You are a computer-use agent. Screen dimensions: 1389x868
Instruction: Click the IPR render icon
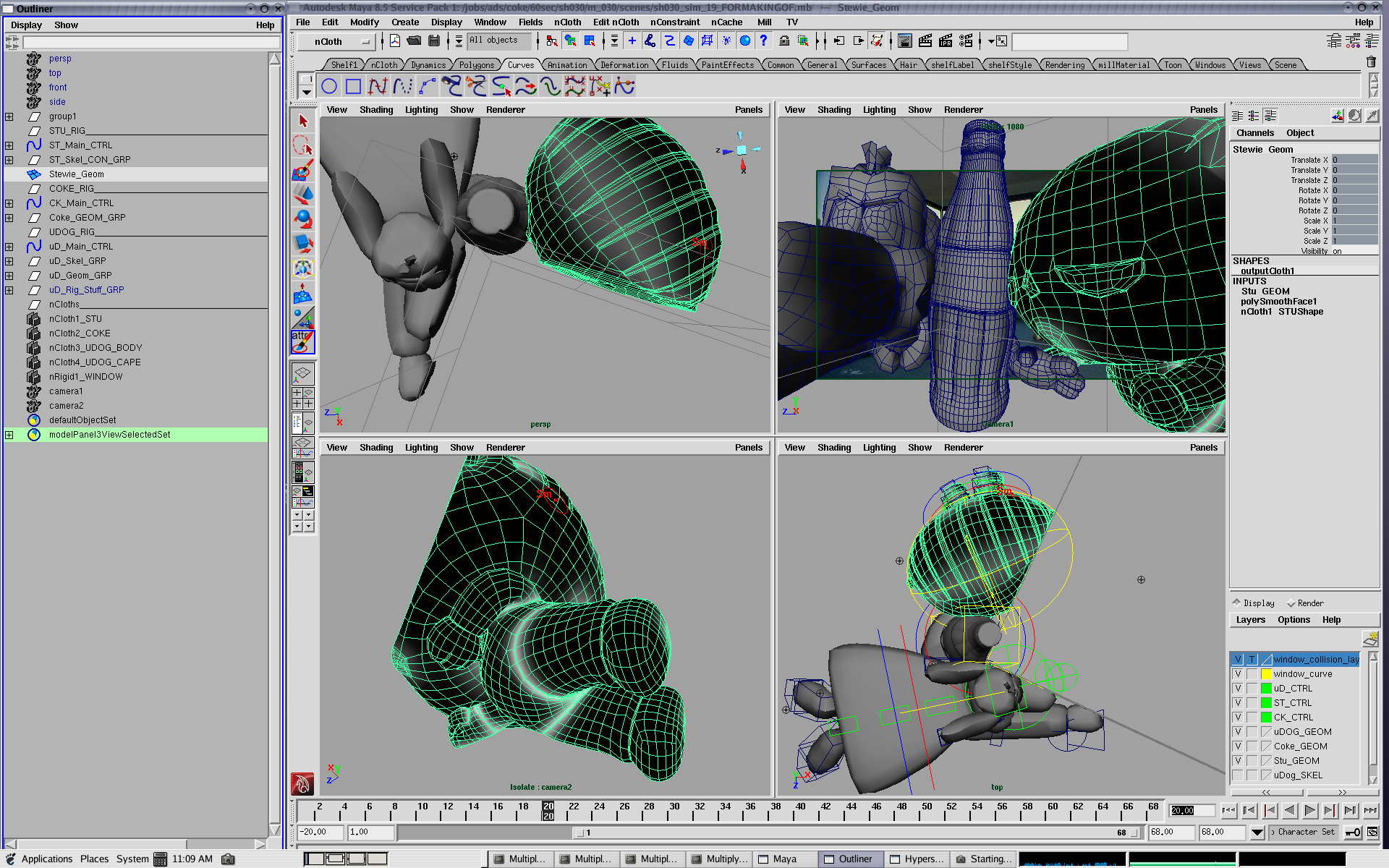coord(946,41)
